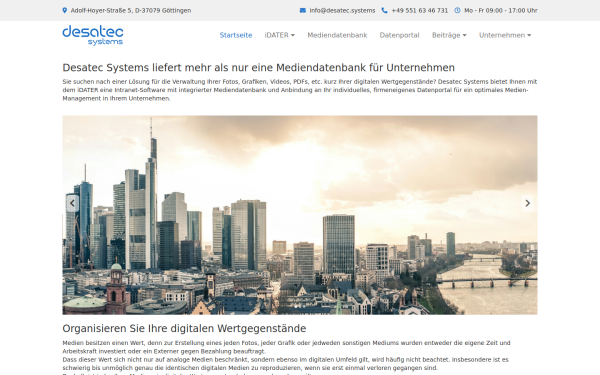Click the map pin location icon
This screenshot has width=600, height=375.
[x=65, y=10]
